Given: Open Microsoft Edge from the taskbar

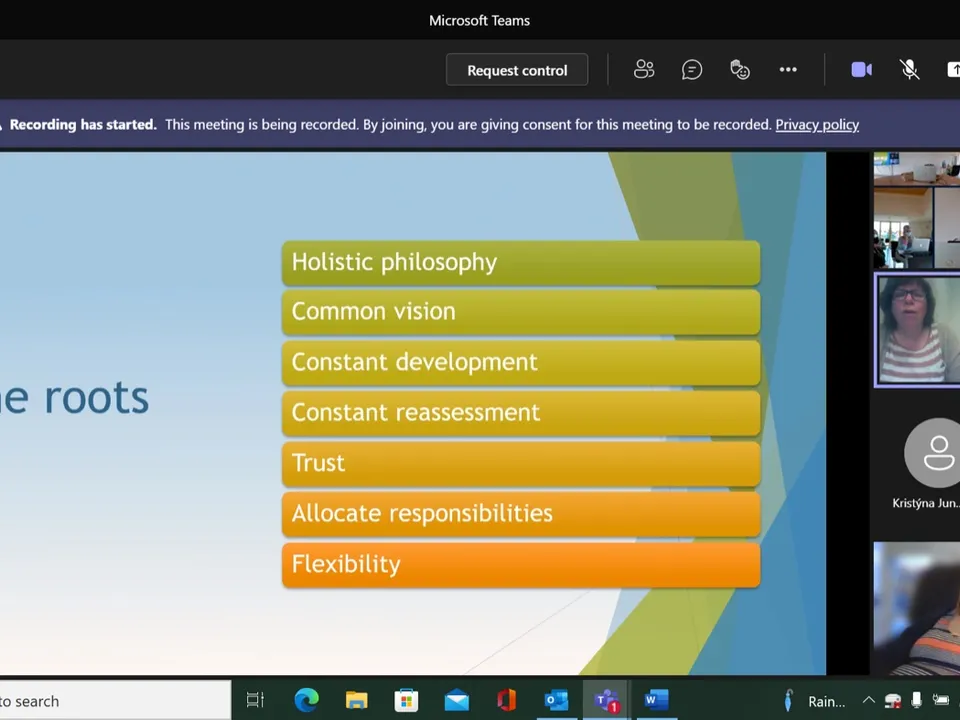Looking at the screenshot, I should [306, 700].
